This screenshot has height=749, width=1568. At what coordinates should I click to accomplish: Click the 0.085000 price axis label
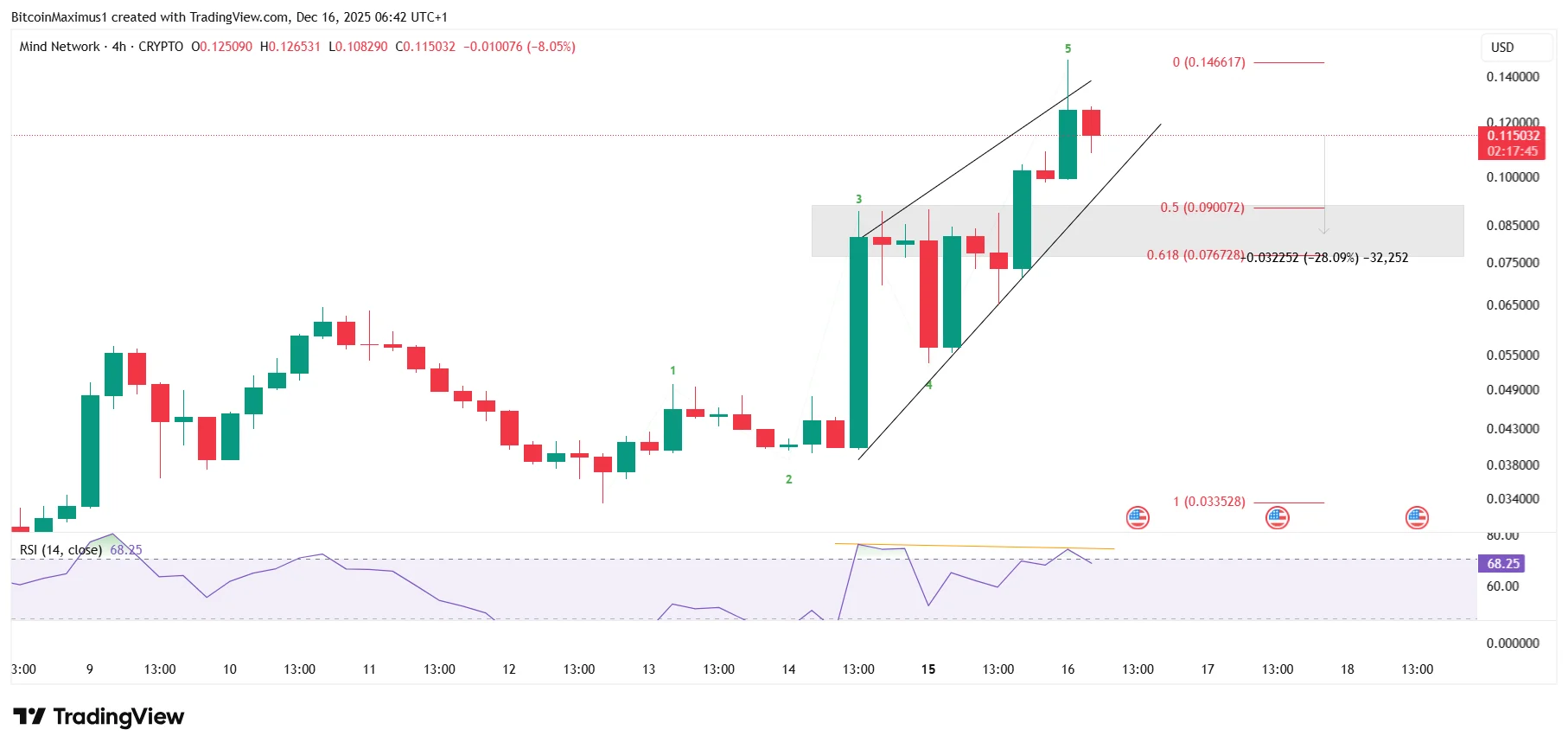pos(1513,226)
